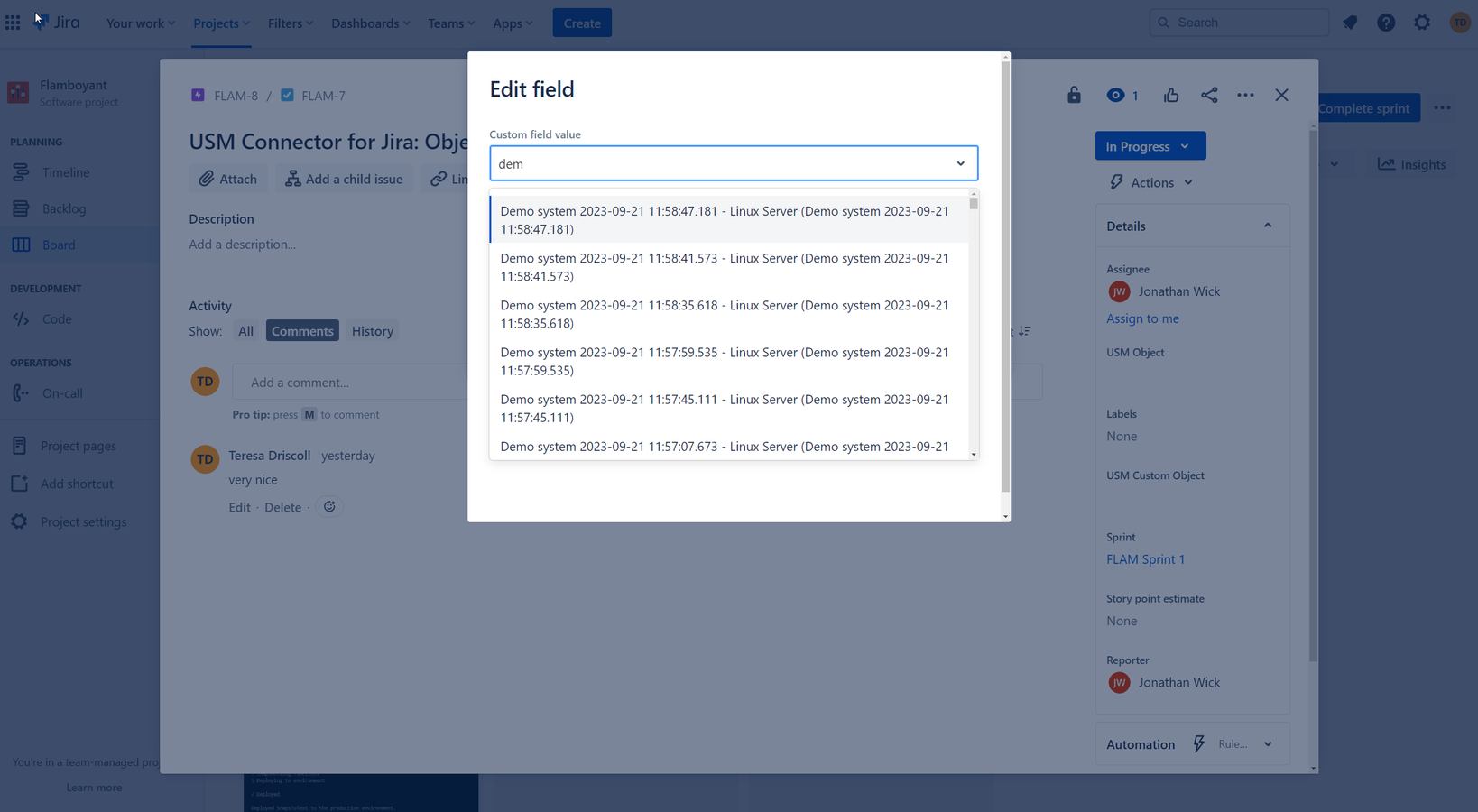
Task: Show History activity tab
Action: click(373, 331)
